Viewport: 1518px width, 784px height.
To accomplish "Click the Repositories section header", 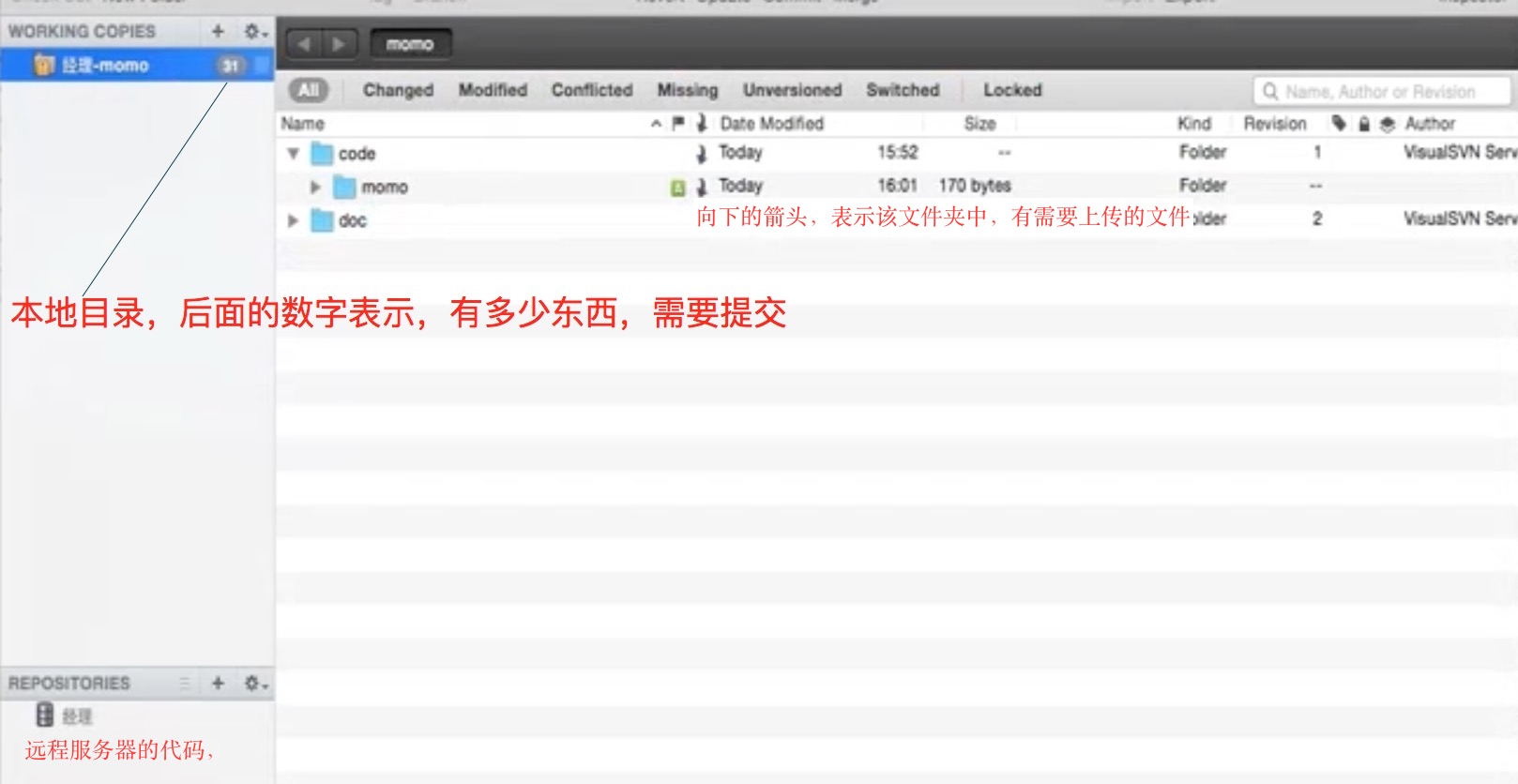I will (x=68, y=684).
